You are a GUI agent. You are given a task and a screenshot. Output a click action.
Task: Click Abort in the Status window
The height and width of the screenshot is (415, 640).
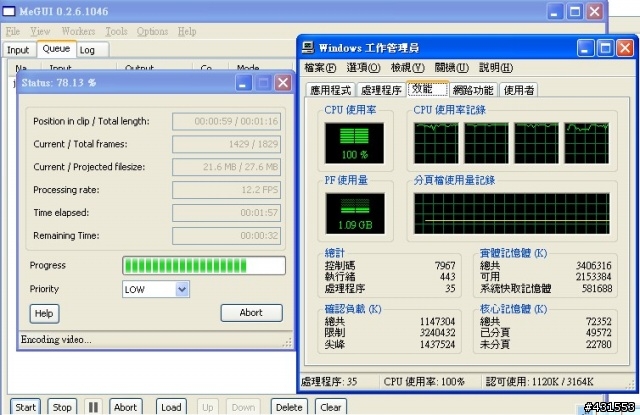tap(251, 313)
